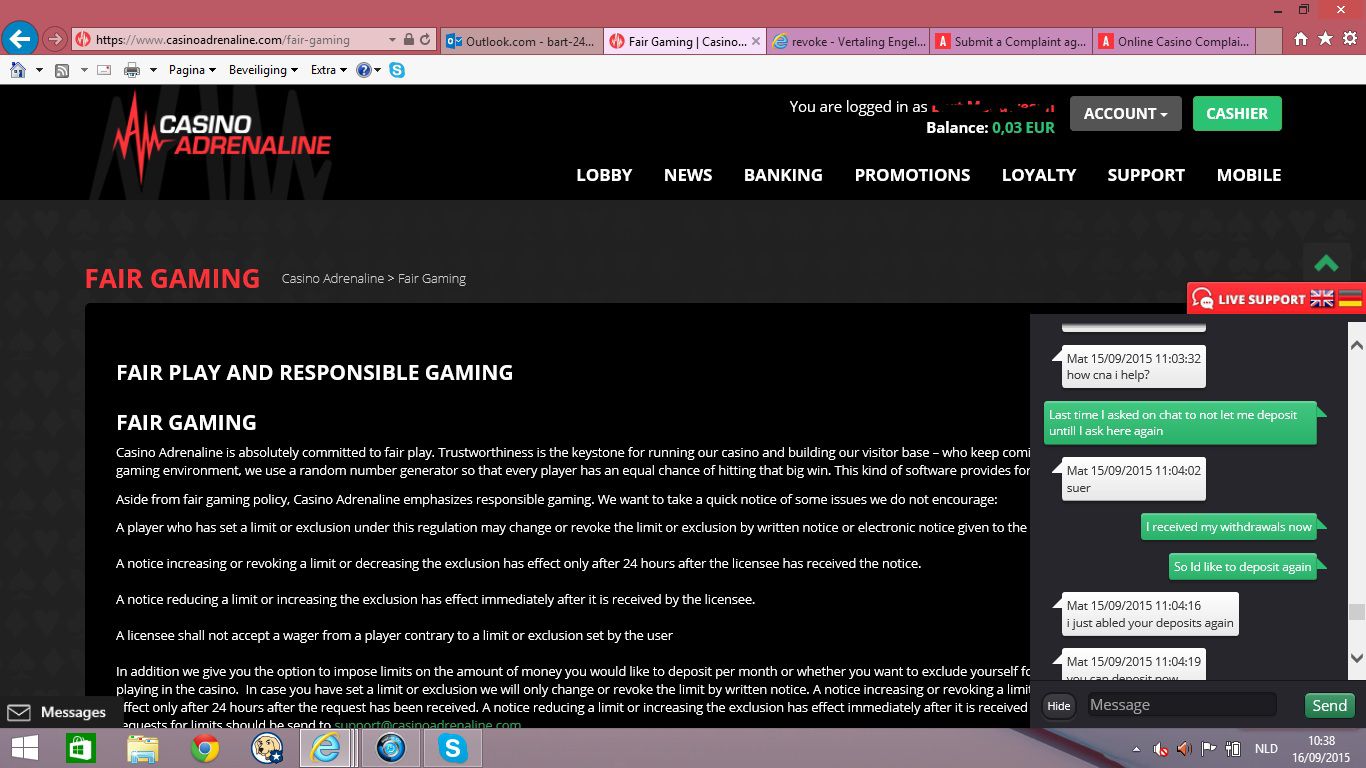
Task: Click the 'I received my withdrawals now' chat message
Action: click(x=1229, y=527)
